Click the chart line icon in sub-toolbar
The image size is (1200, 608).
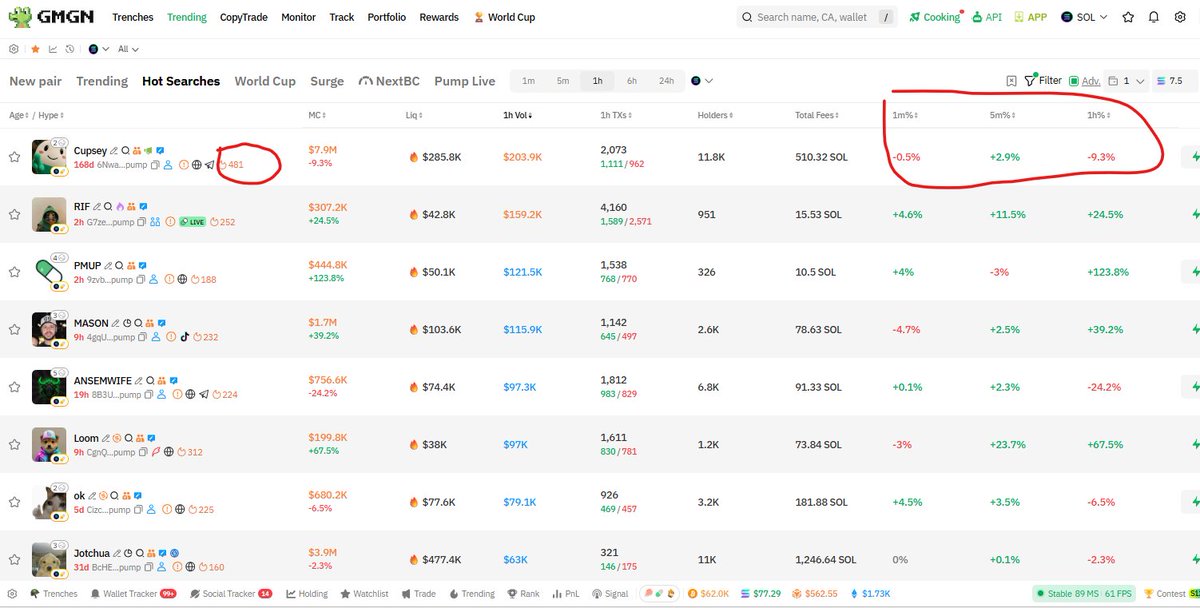[53, 48]
